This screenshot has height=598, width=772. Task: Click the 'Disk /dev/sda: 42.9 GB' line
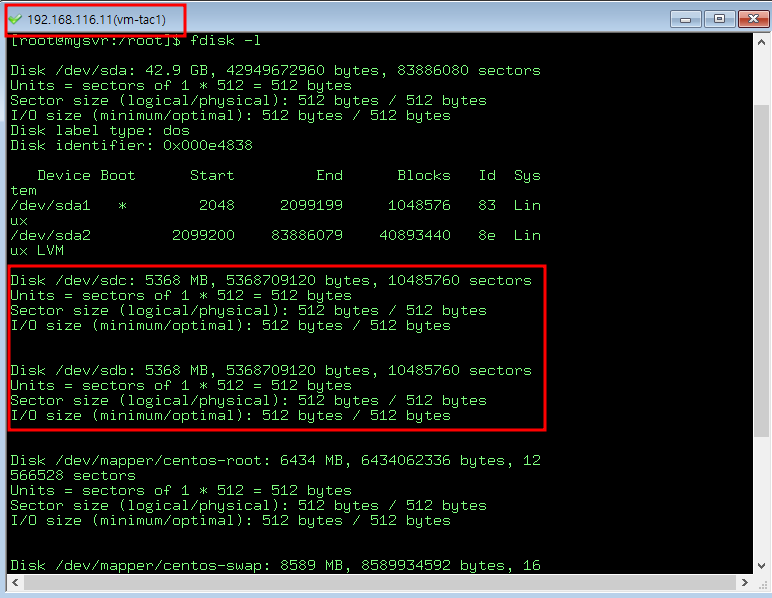[275, 70]
